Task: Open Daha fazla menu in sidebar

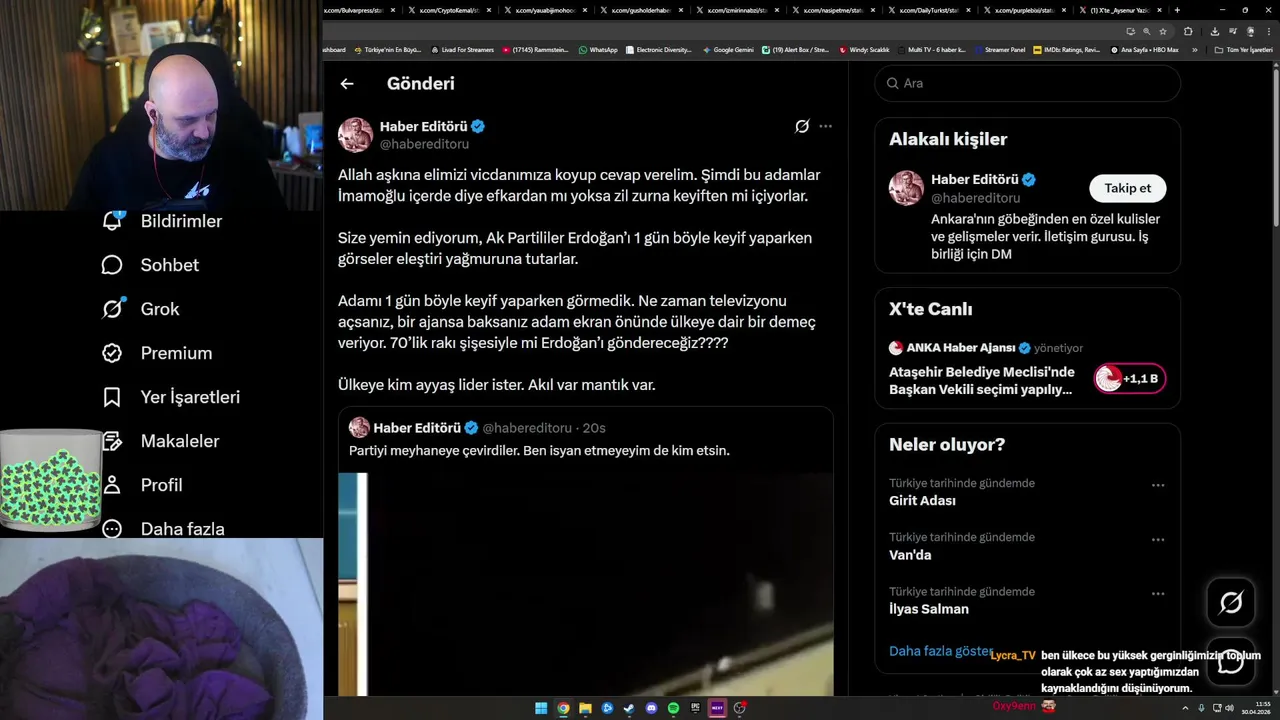Action: [x=163, y=529]
